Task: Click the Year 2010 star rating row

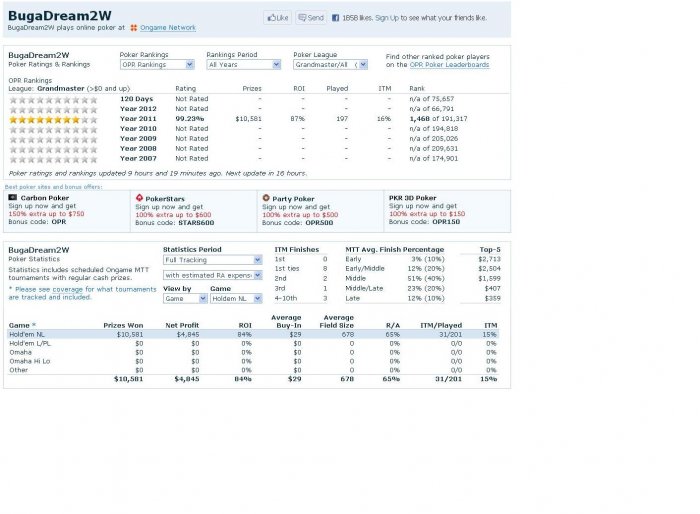Action: (53, 130)
